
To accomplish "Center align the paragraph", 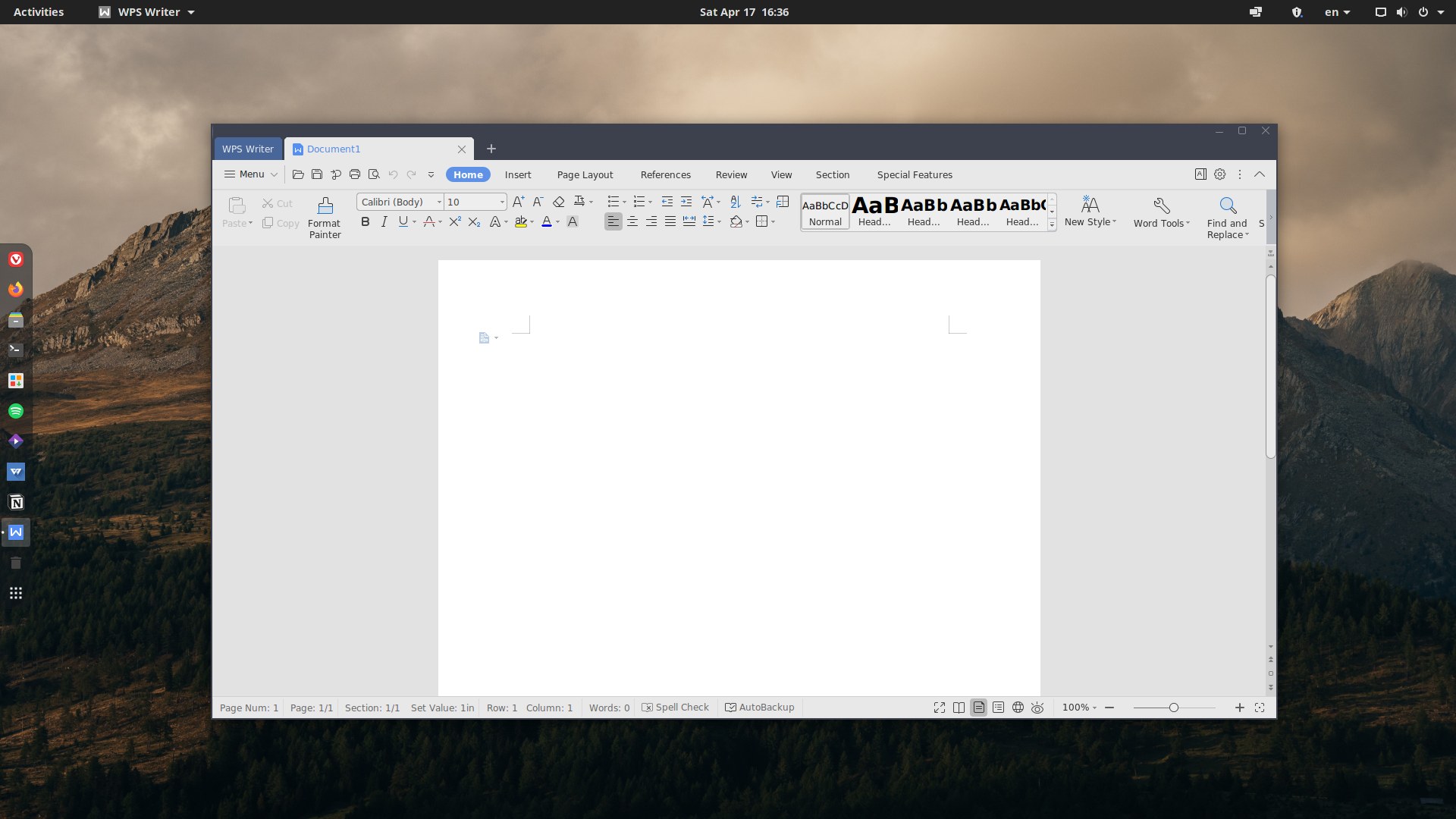I will coord(632,221).
